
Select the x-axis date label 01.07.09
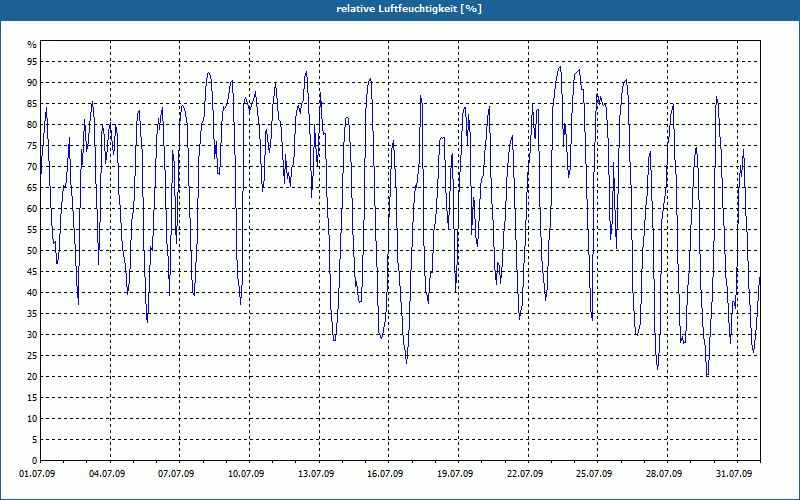(37, 474)
